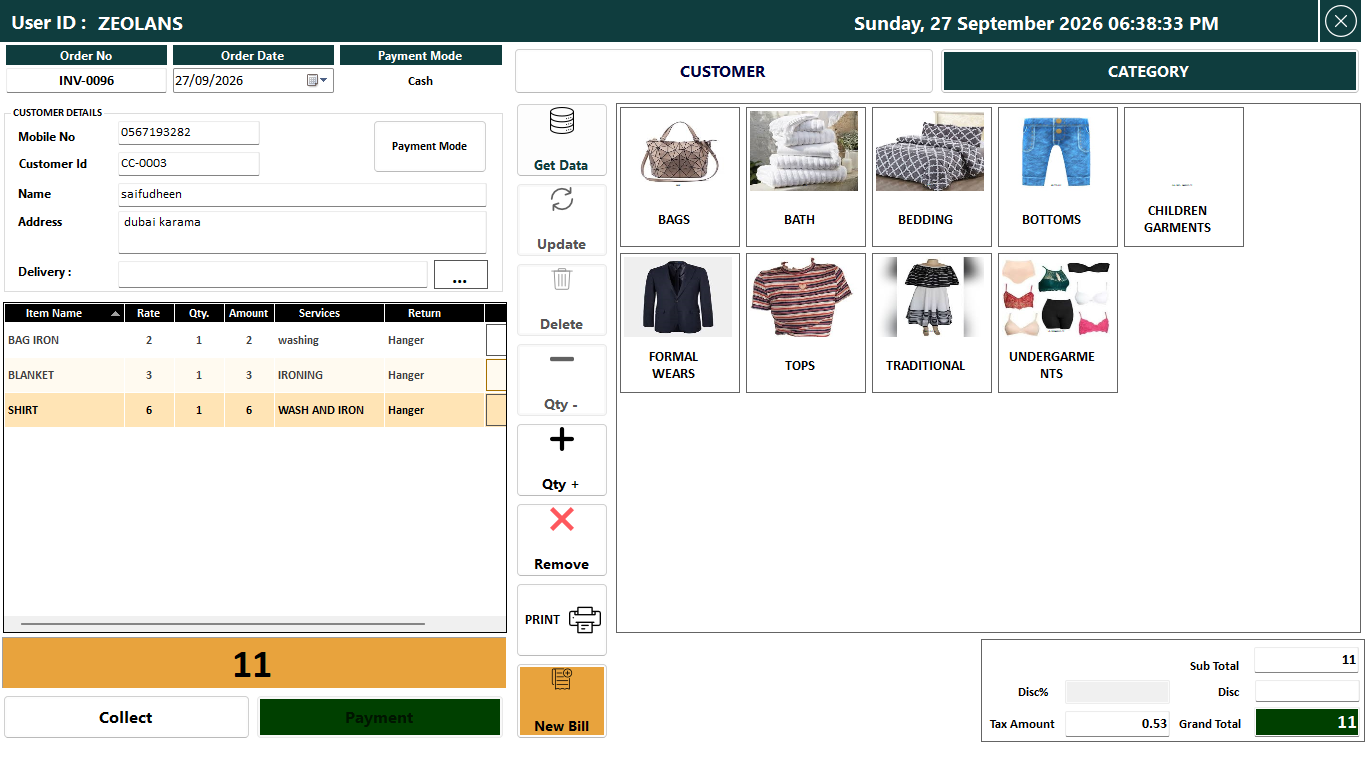Viewport: 1366px width, 768px height.
Task: Open the TOPS striped shirt category
Action: [x=806, y=323]
